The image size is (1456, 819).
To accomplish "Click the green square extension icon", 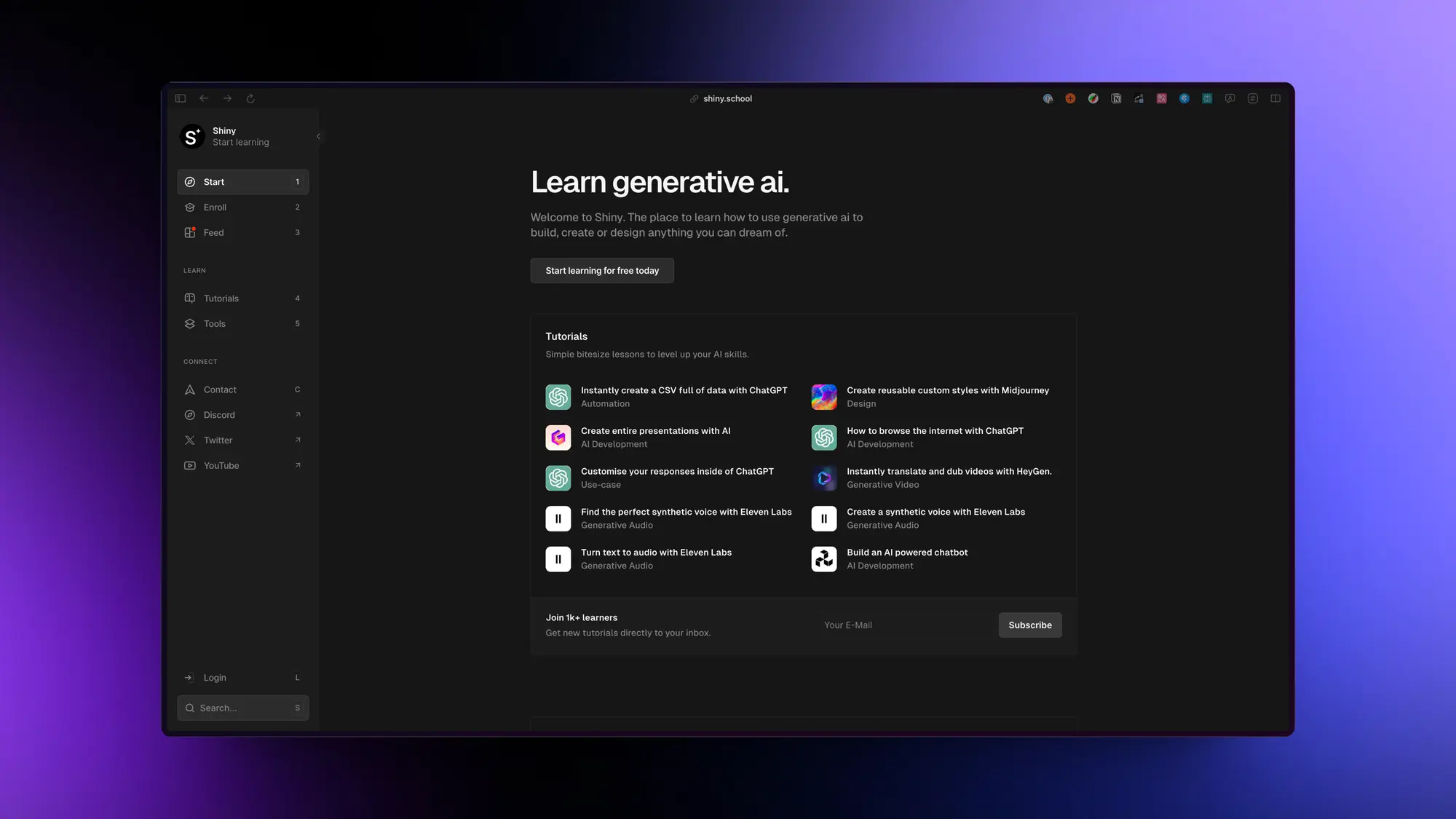I will [x=1207, y=99].
